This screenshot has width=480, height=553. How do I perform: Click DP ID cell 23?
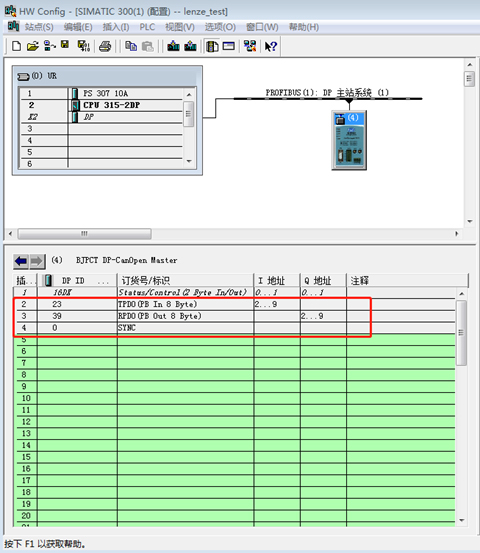77,304
